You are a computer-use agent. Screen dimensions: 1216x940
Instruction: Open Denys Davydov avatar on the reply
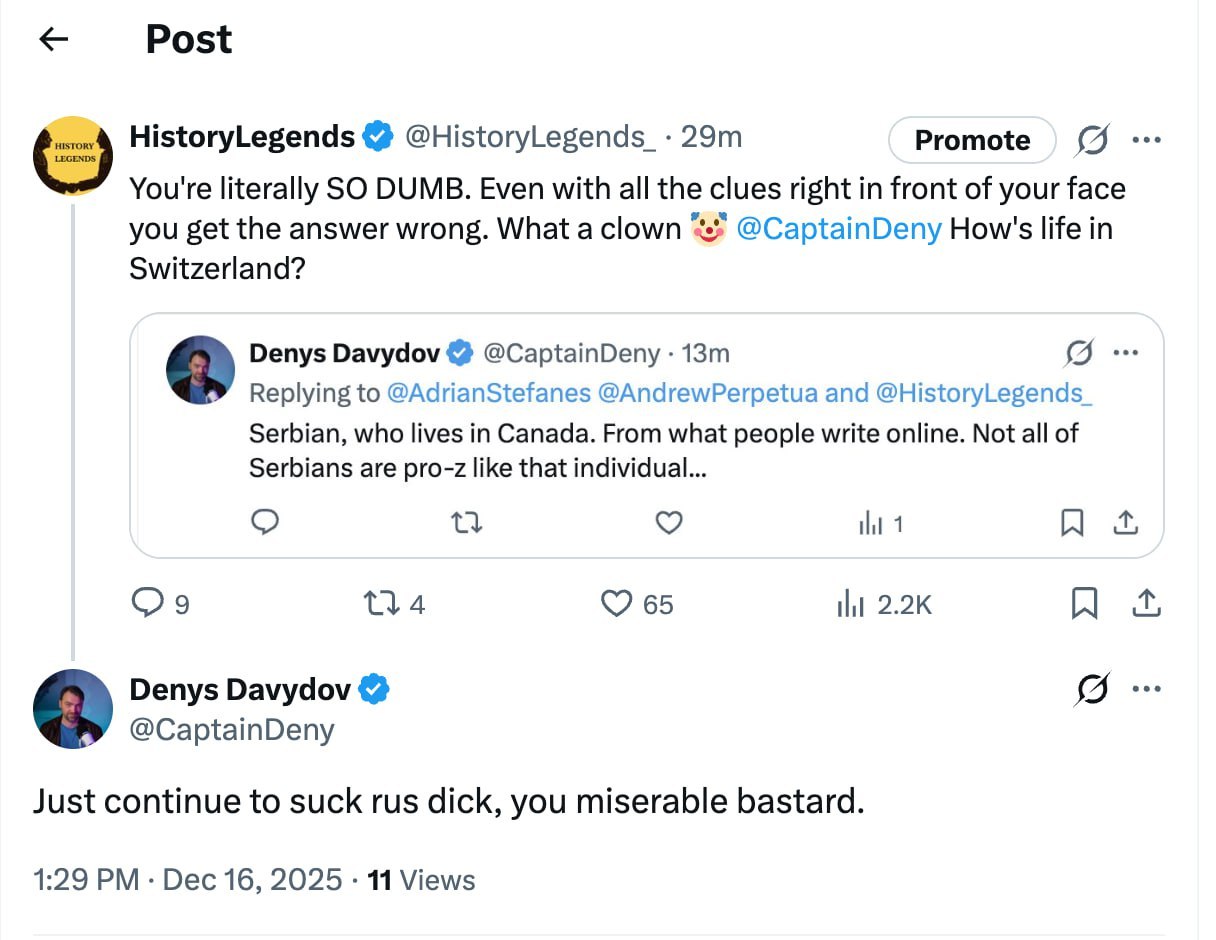(x=72, y=709)
